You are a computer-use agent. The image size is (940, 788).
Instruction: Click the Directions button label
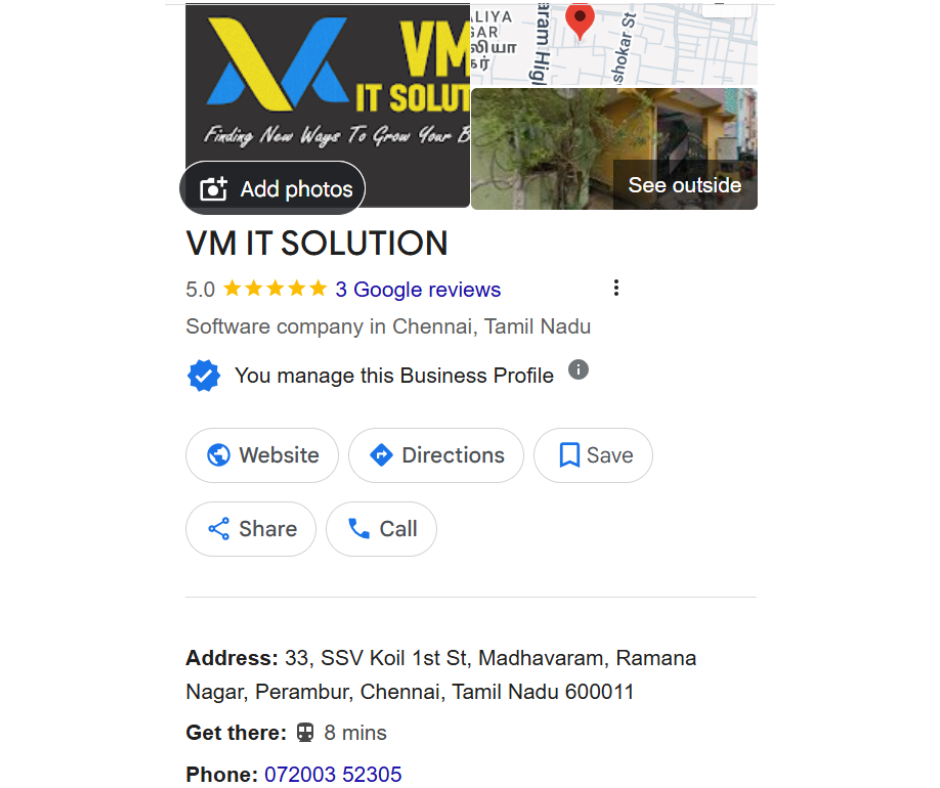click(x=453, y=455)
